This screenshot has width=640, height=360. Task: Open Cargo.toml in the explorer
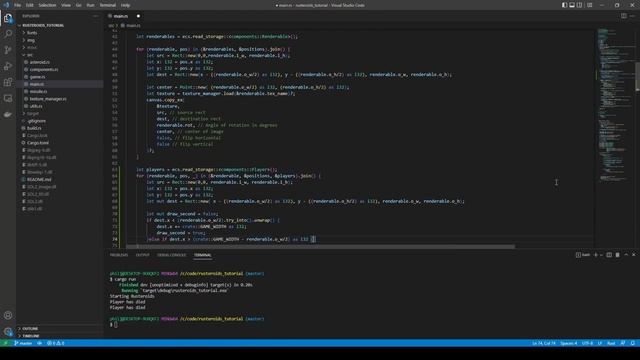(38, 143)
